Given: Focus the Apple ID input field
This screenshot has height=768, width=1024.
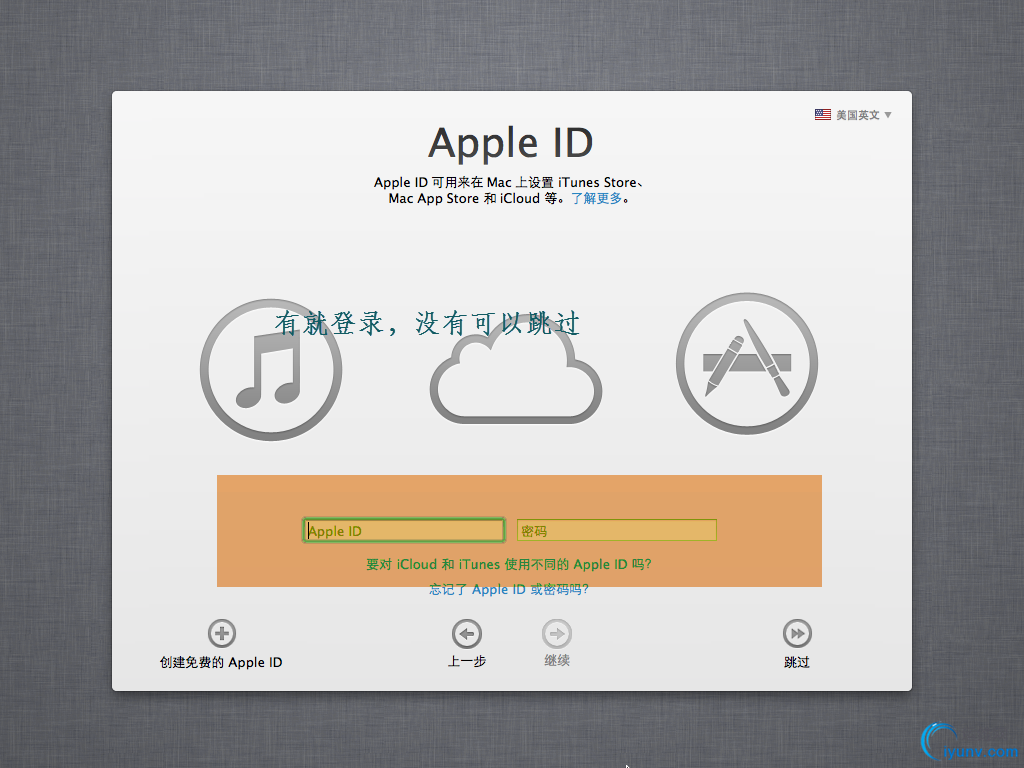Looking at the screenshot, I should [x=404, y=530].
